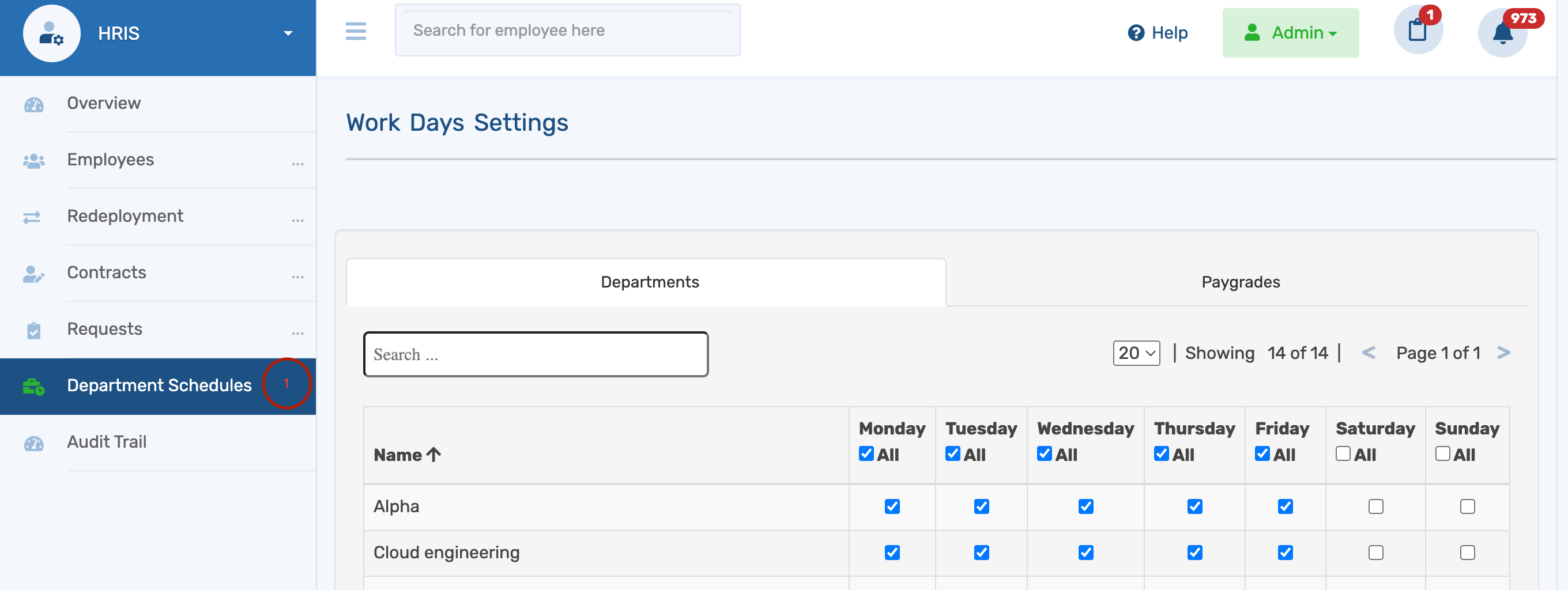Uncheck Wednesday for Alpha
The width and height of the screenshot is (1568, 590).
[x=1085, y=506]
